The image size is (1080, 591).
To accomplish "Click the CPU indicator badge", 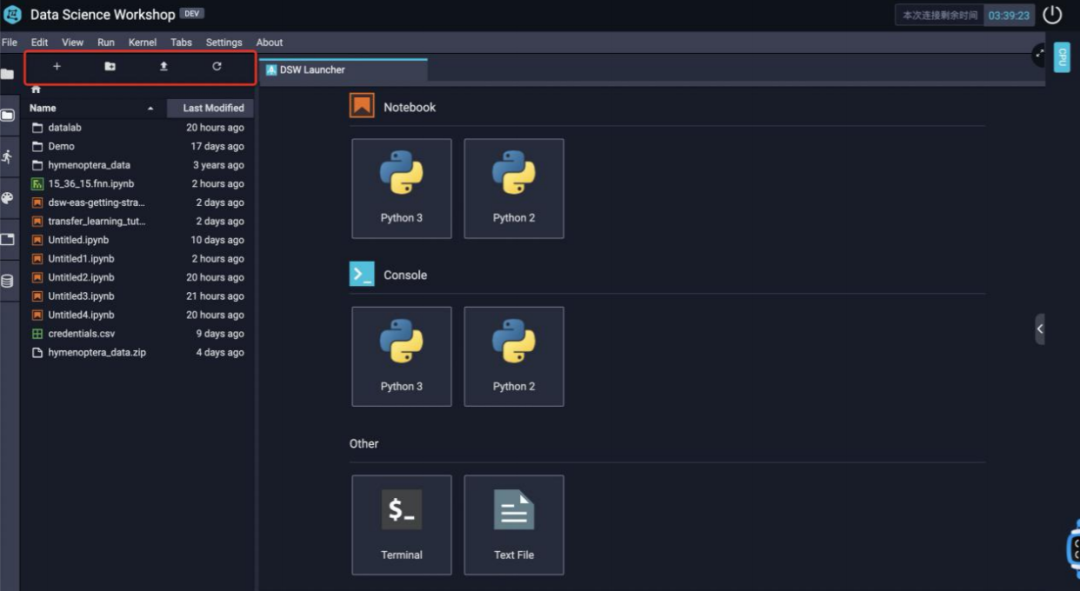I will click(1061, 57).
